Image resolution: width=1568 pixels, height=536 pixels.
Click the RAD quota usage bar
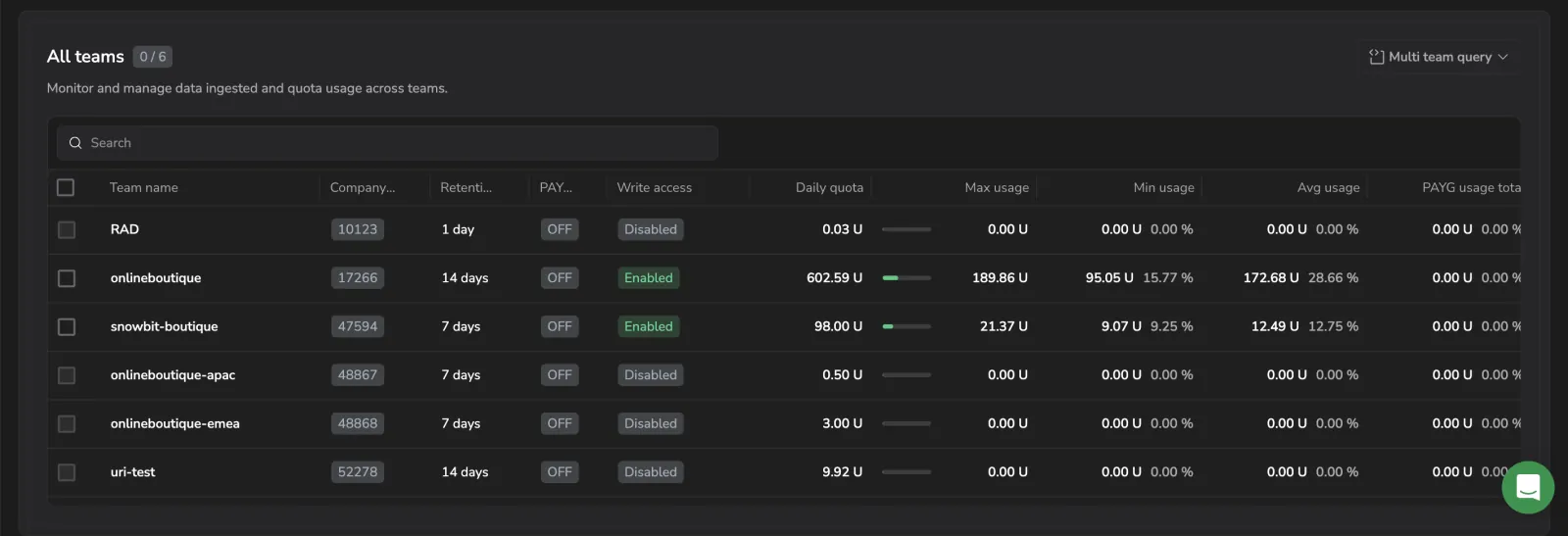click(906, 229)
